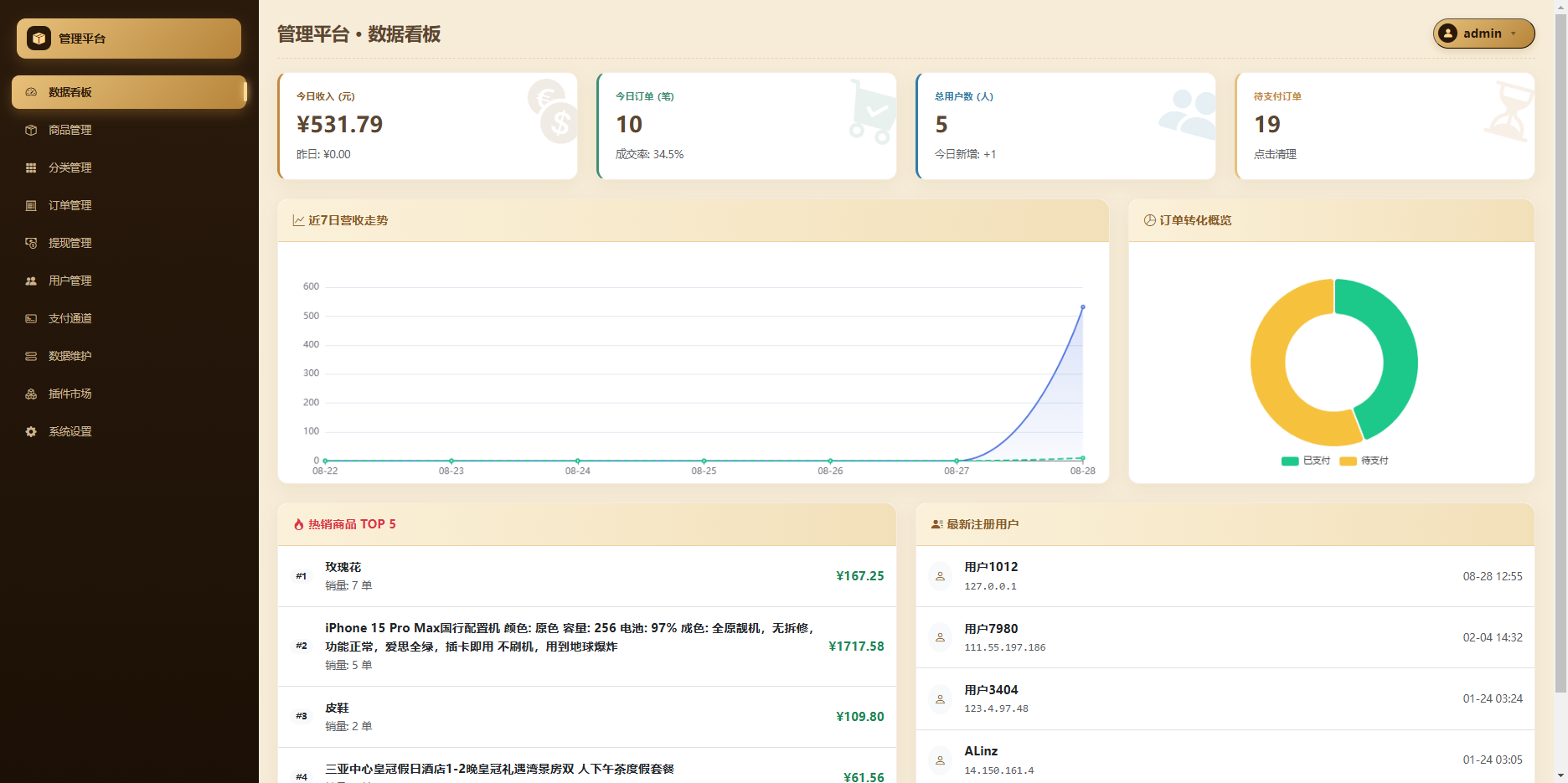Select 用户管理 in the sidebar
1568x783 pixels.
click(129, 281)
